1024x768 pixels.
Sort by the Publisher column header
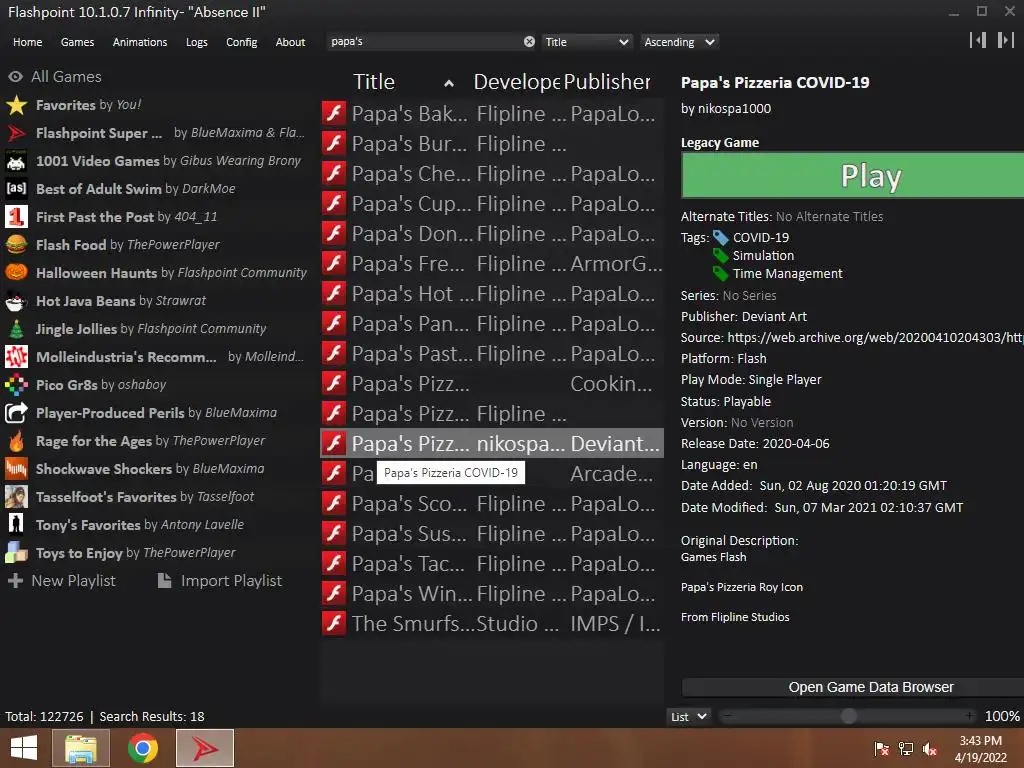[x=607, y=82]
